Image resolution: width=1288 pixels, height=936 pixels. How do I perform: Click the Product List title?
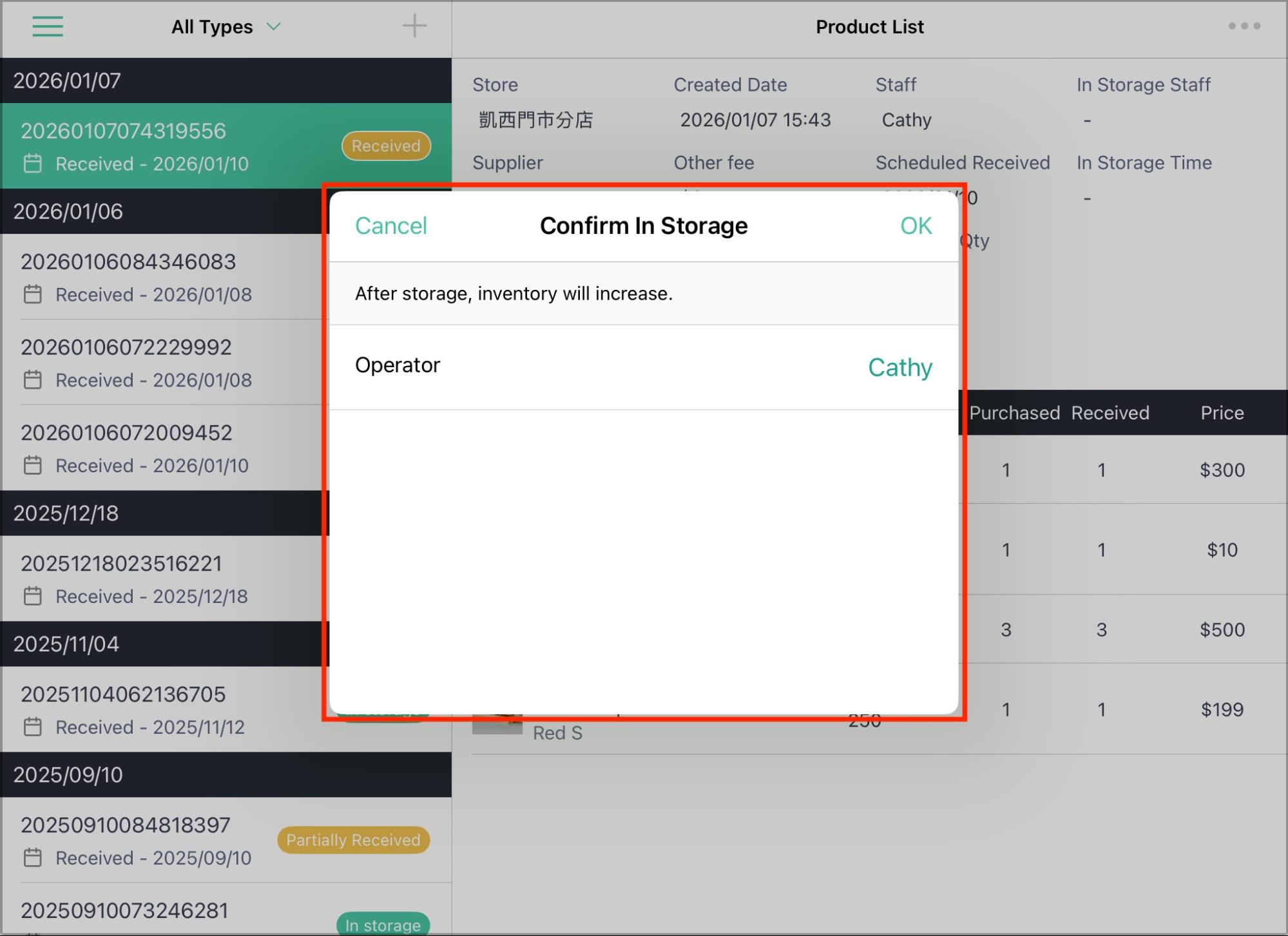pos(869,27)
